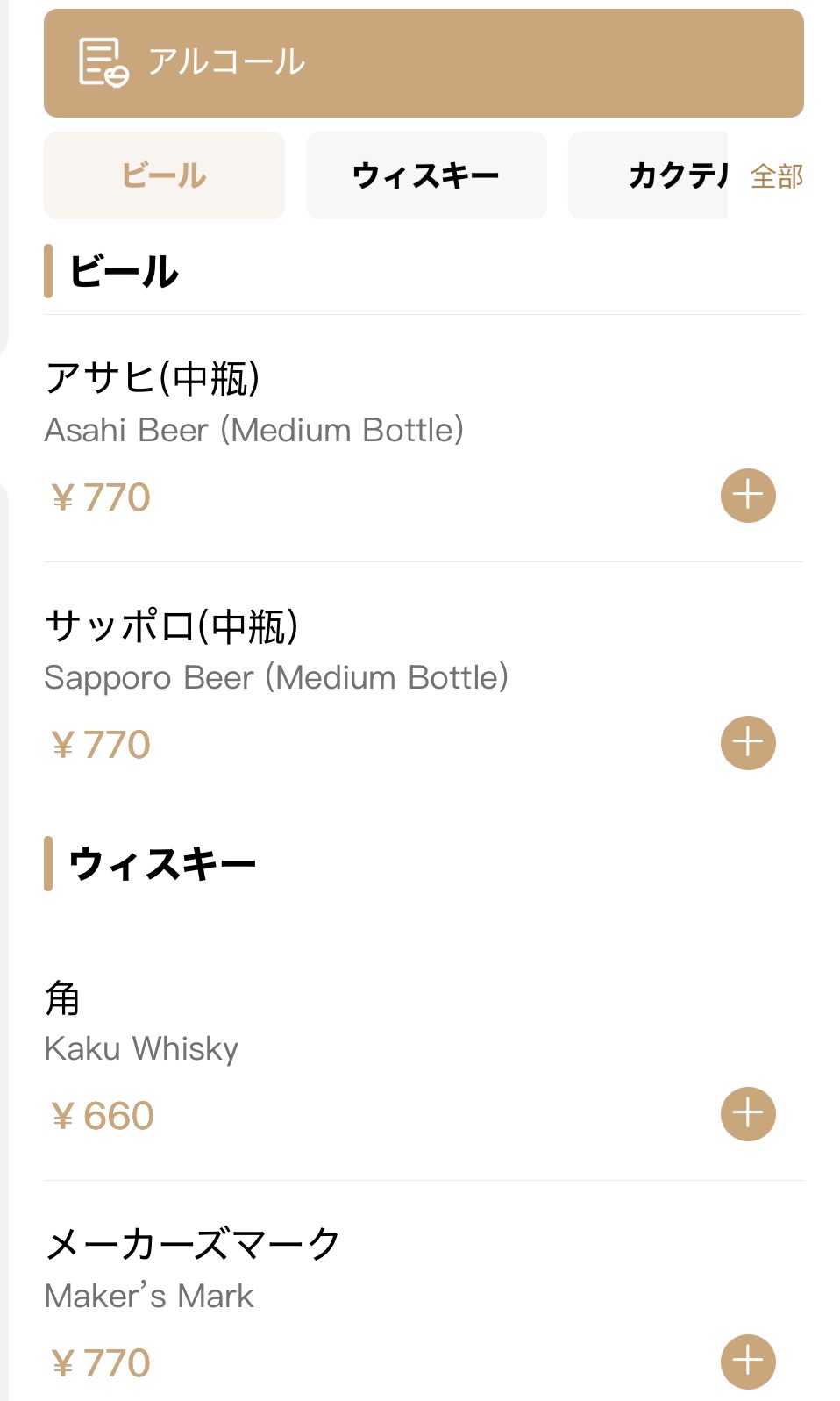
Task: Open the サッポロ(中瓶) item name
Action: click(x=172, y=626)
